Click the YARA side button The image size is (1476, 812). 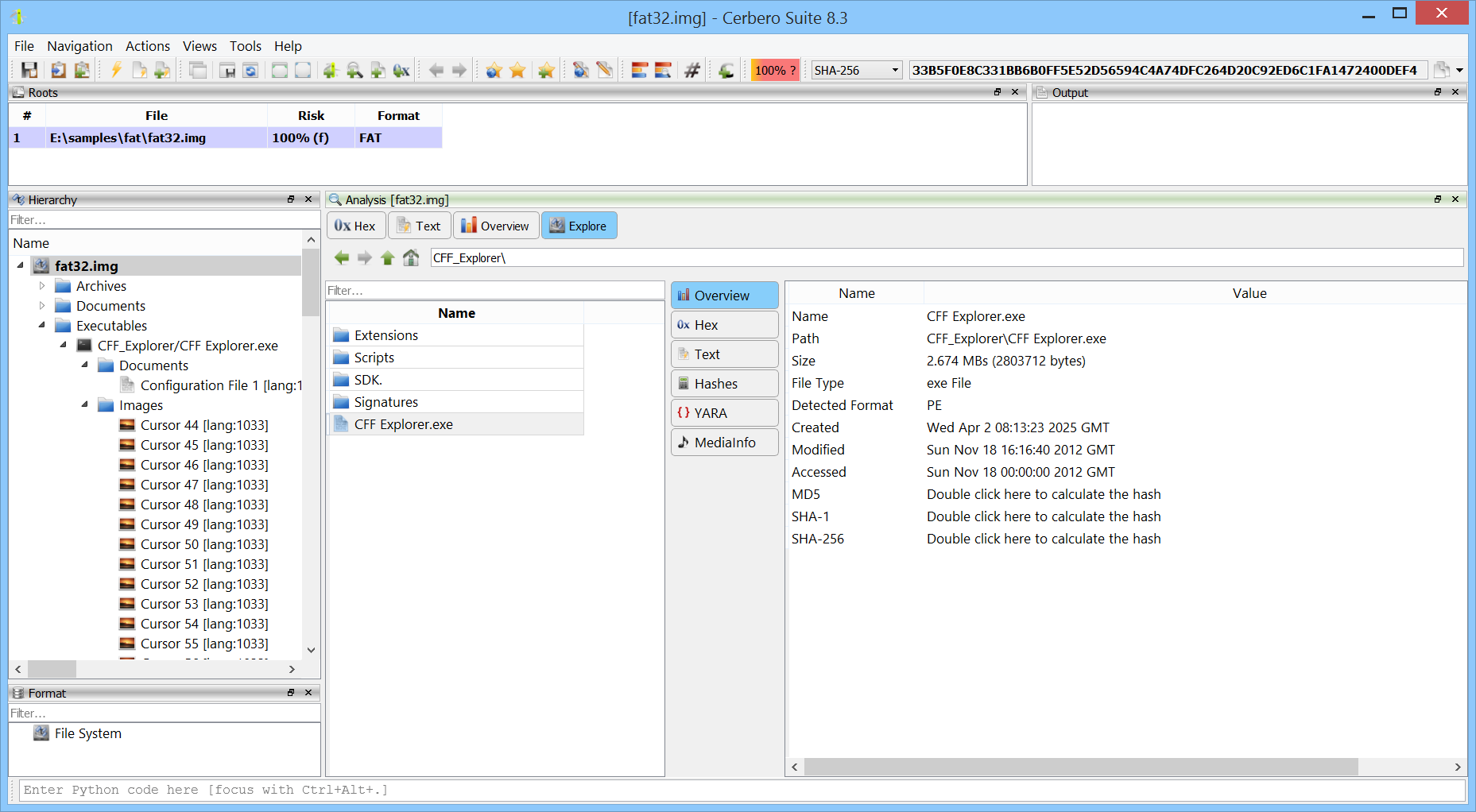725,413
